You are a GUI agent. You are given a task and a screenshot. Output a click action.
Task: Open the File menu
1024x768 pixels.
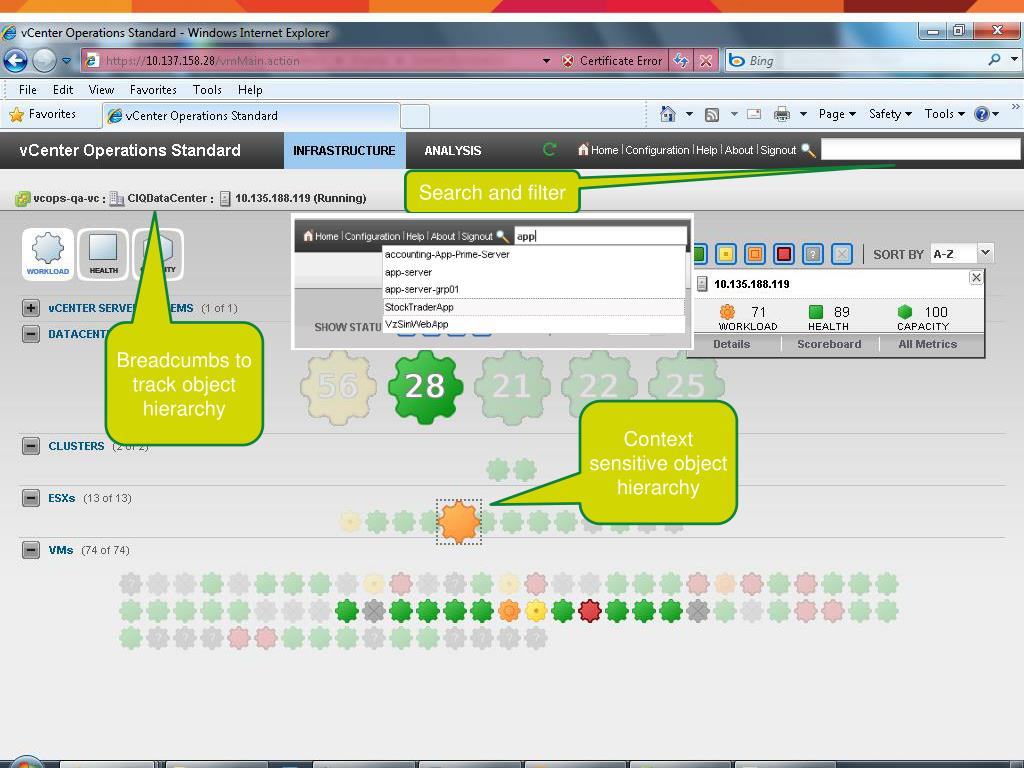pos(27,90)
